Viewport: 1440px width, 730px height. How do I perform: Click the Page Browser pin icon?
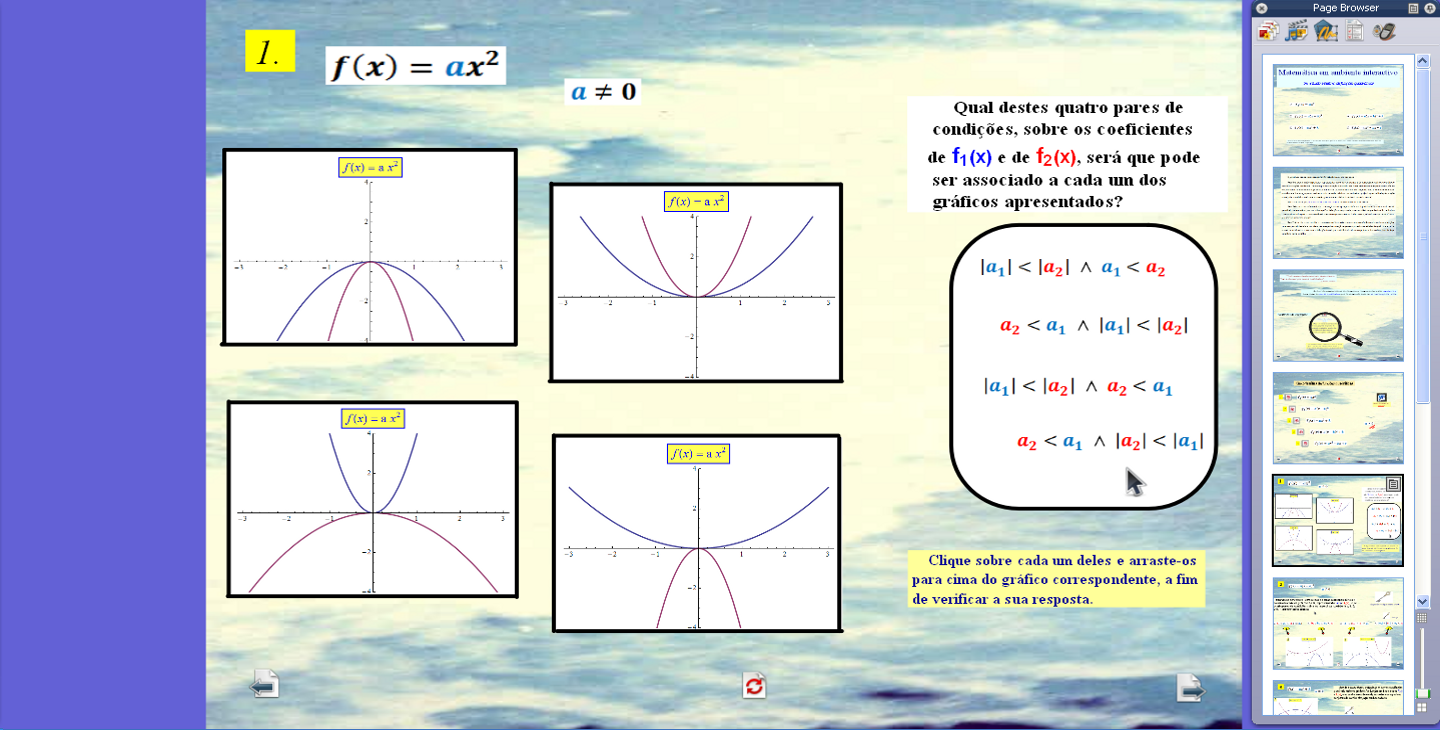click(x=1429, y=8)
